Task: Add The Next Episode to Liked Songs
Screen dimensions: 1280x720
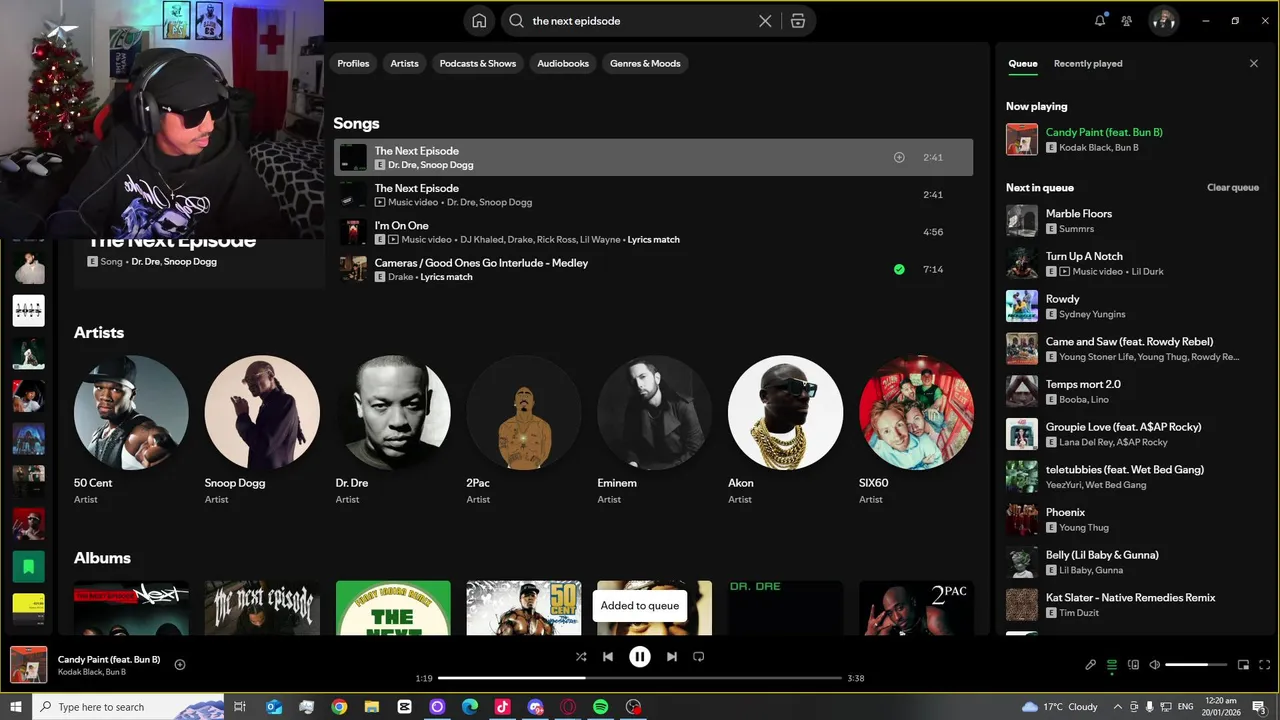Action: click(899, 157)
